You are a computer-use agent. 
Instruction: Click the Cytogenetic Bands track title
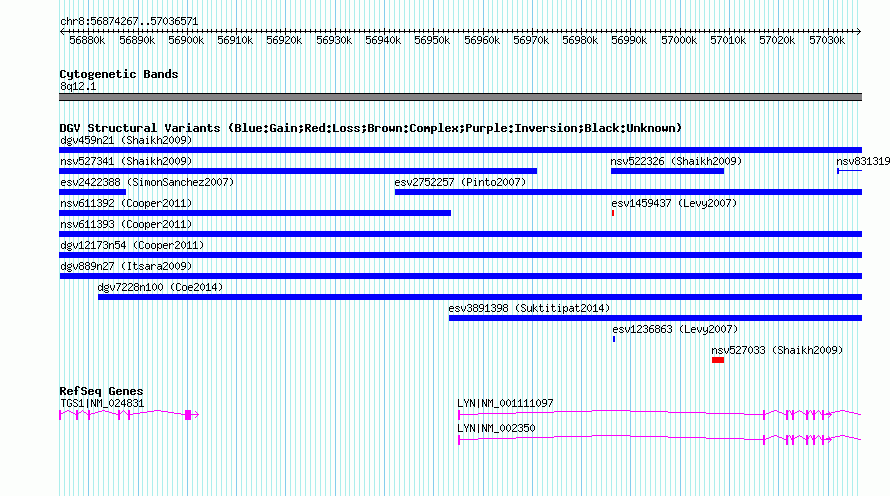click(119, 74)
